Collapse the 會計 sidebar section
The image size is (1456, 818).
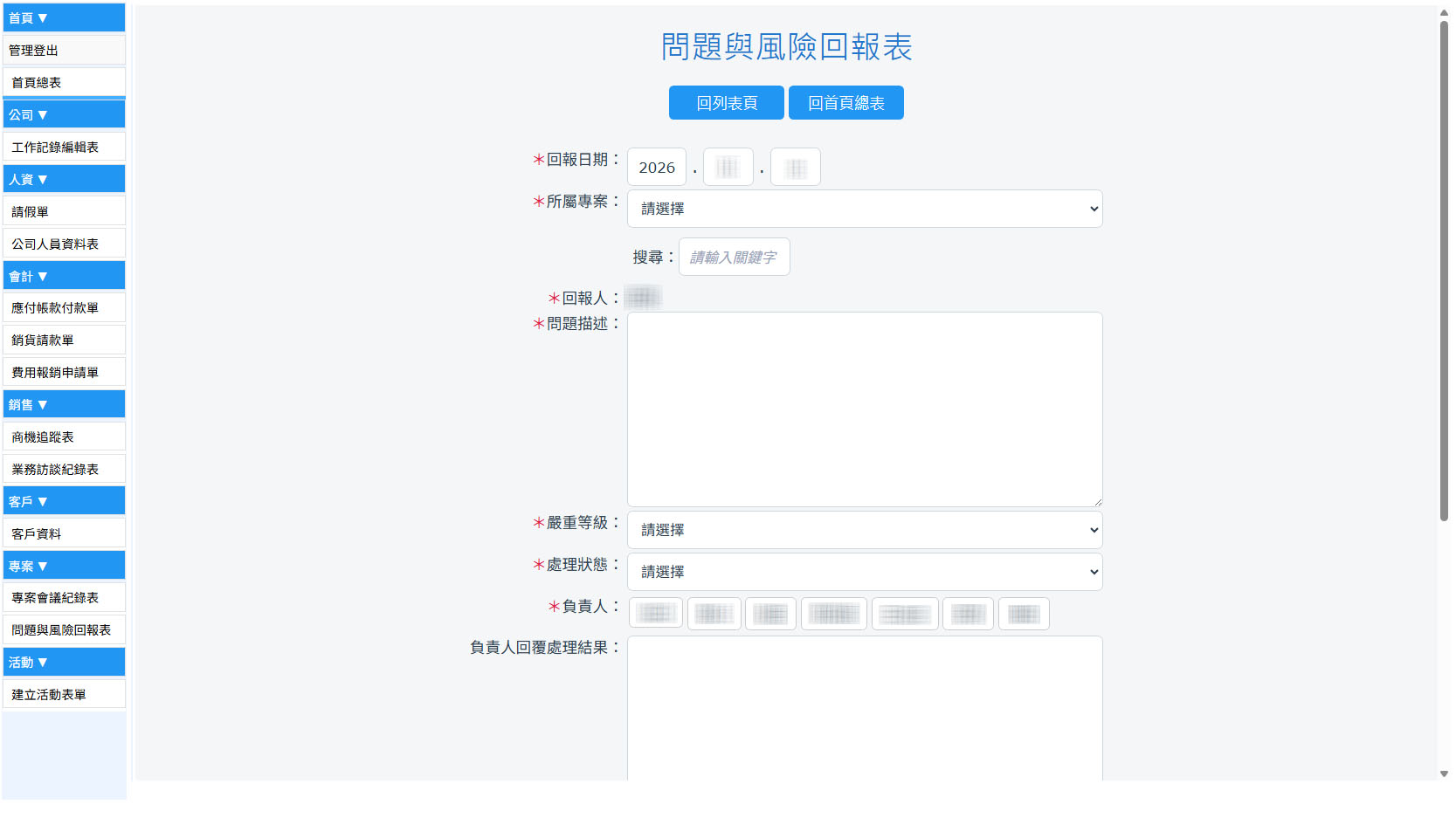pyautogui.click(x=64, y=276)
